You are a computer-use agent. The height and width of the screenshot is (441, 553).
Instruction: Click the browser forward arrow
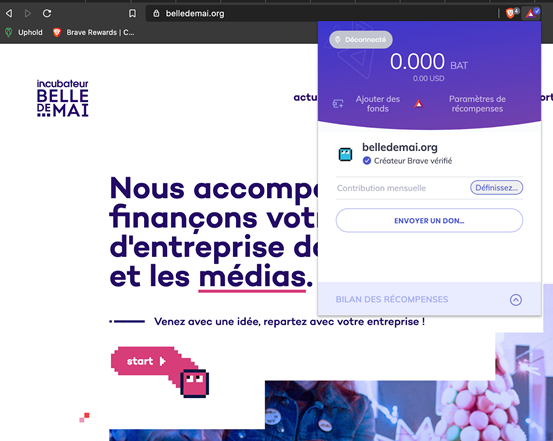click(28, 13)
